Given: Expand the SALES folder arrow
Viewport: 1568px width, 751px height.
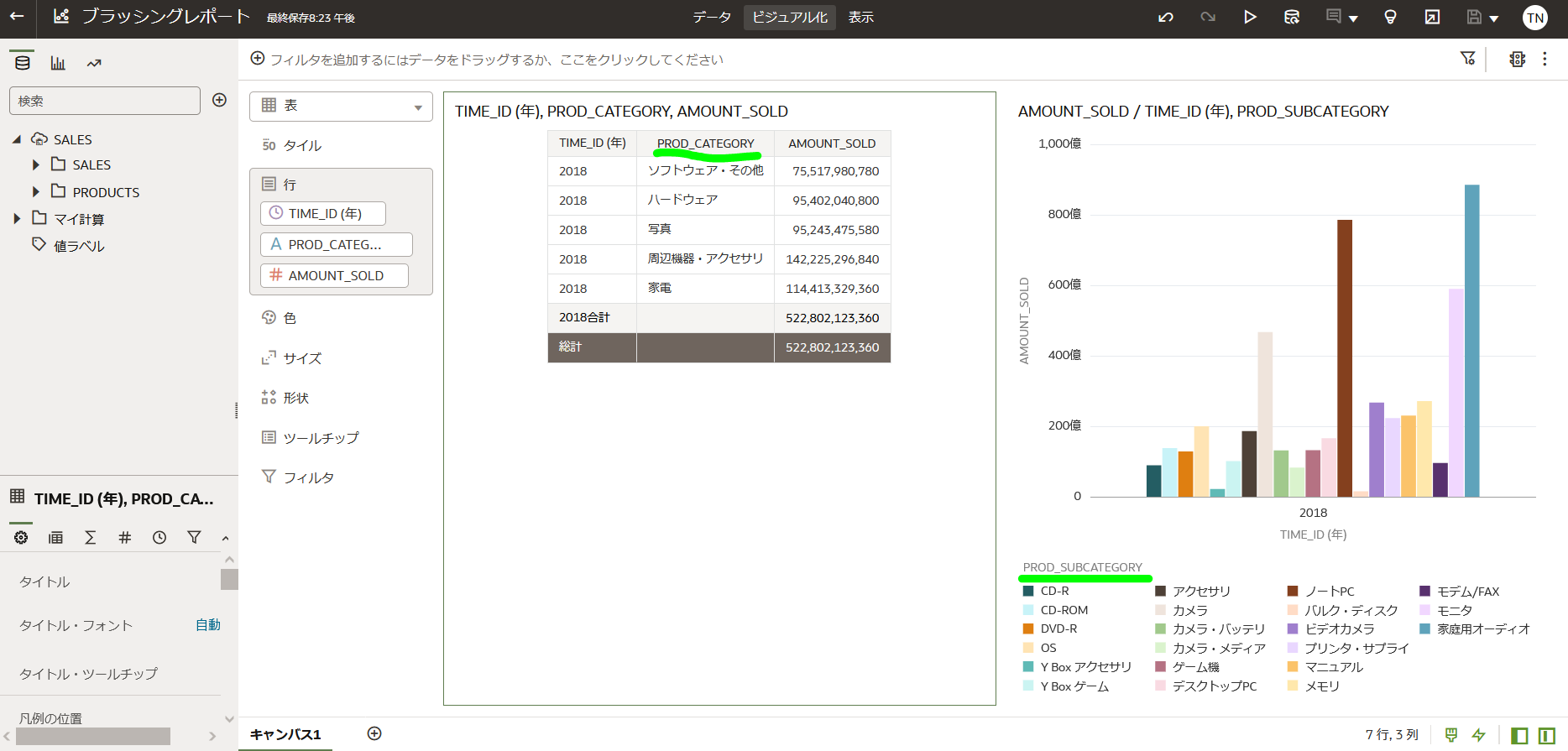Looking at the screenshot, I should coord(36,165).
